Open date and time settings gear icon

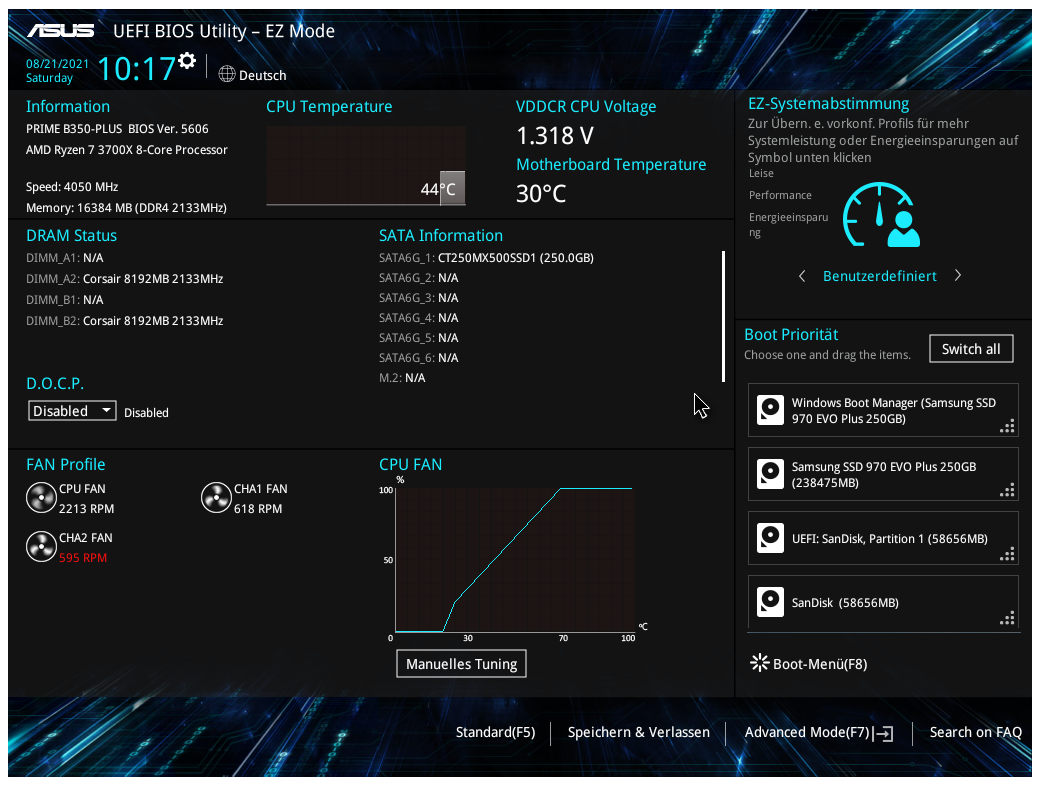187,61
